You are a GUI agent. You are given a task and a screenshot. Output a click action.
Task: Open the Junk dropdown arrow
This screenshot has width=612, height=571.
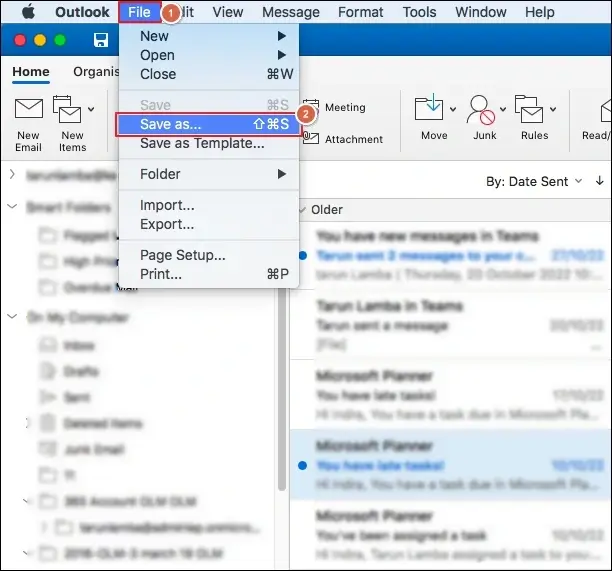[x=503, y=109]
